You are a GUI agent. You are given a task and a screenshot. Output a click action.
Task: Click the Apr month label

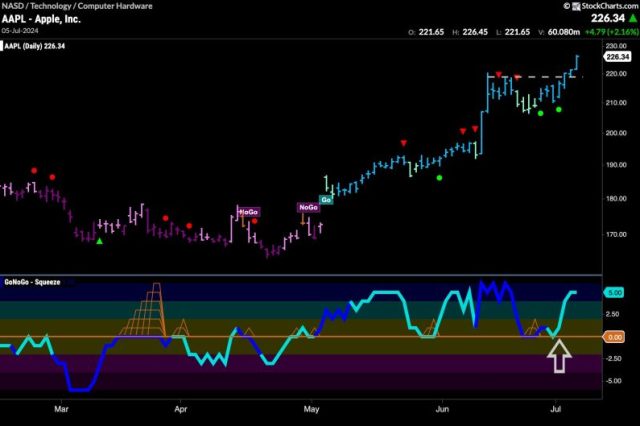[180, 409]
